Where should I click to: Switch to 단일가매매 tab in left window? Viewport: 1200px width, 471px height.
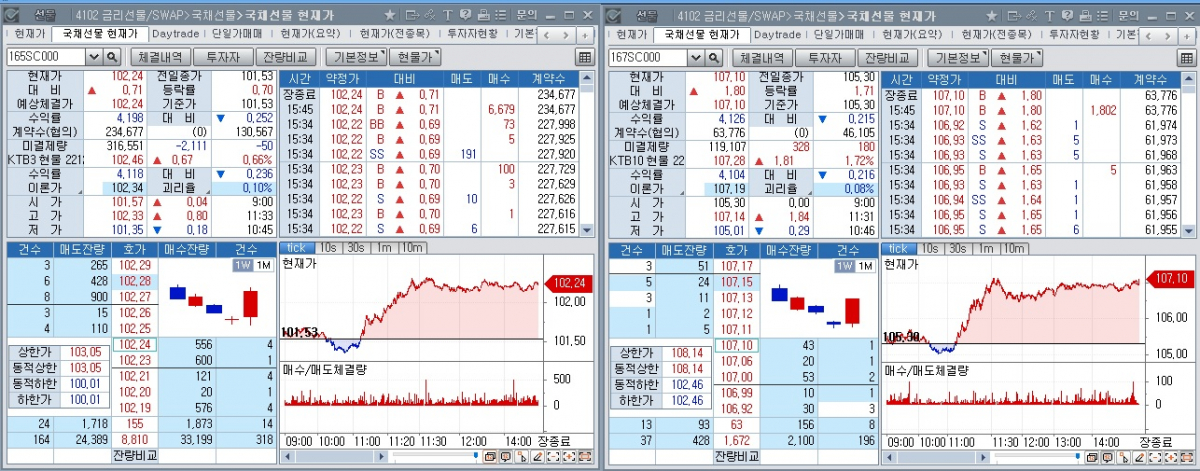(x=238, y=33)
